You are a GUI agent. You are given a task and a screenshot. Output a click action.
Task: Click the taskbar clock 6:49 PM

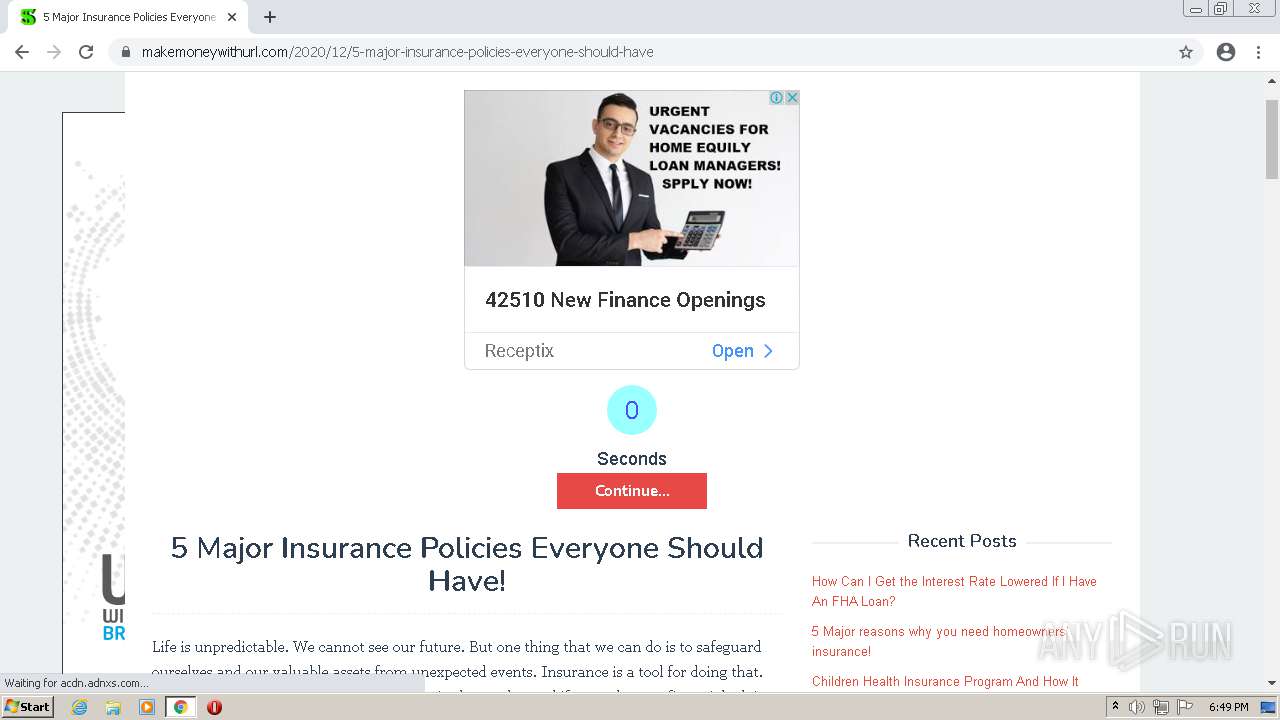coord(1228,707)
